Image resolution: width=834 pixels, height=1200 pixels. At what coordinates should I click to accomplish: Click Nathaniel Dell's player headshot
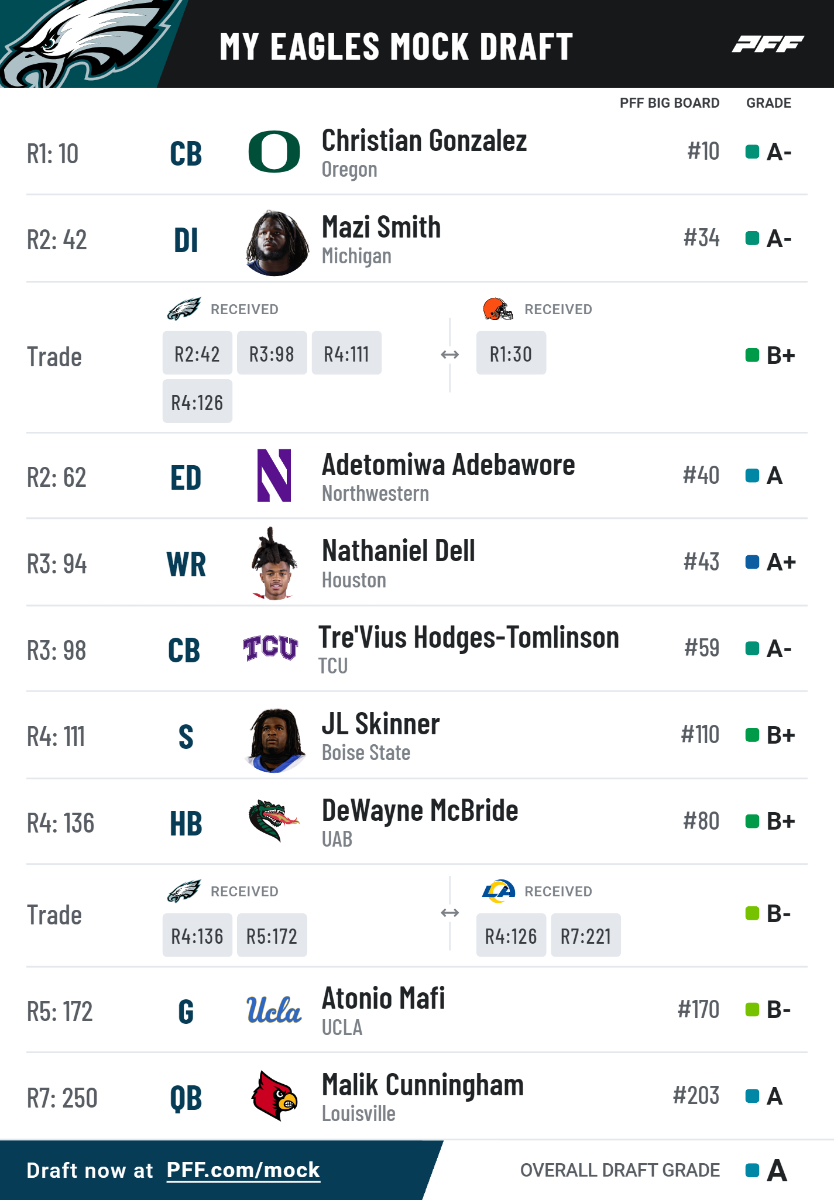[x=274, y=563]
